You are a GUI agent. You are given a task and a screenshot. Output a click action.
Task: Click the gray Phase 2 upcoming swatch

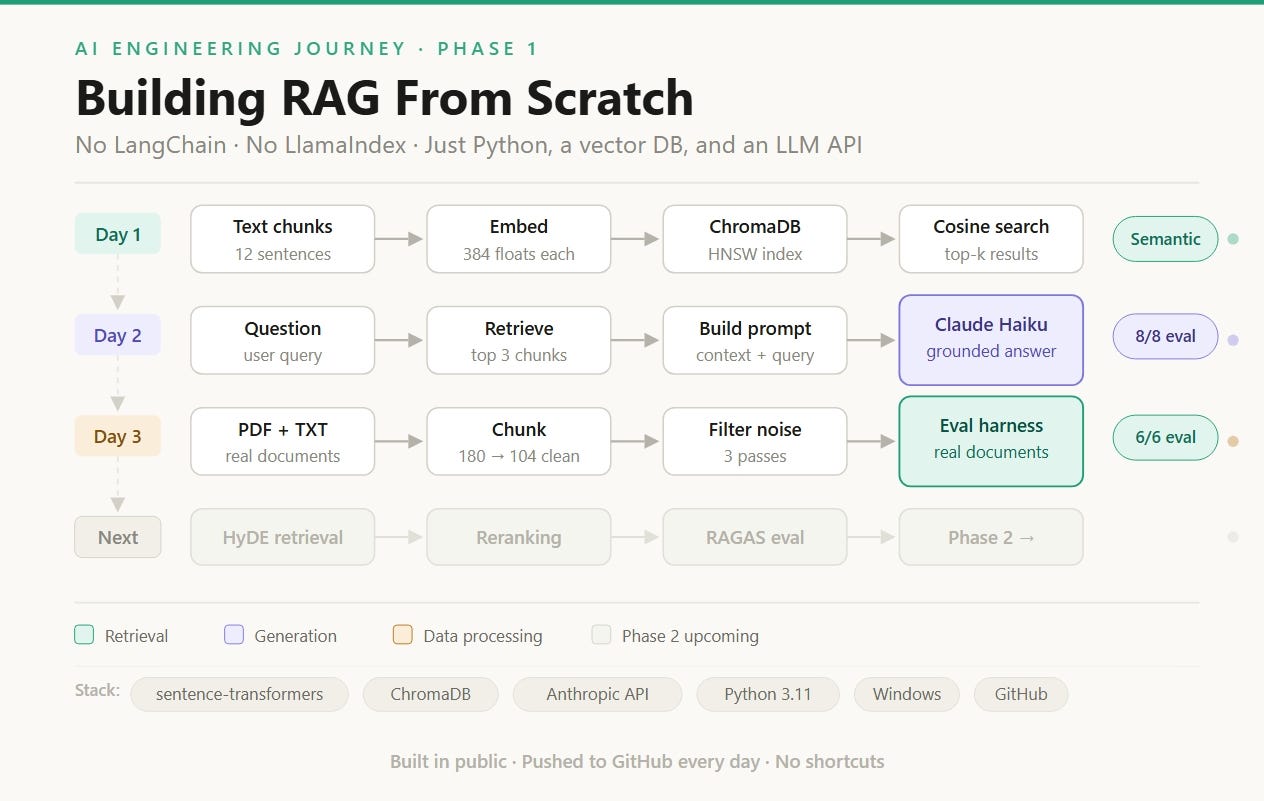point(601,635)
